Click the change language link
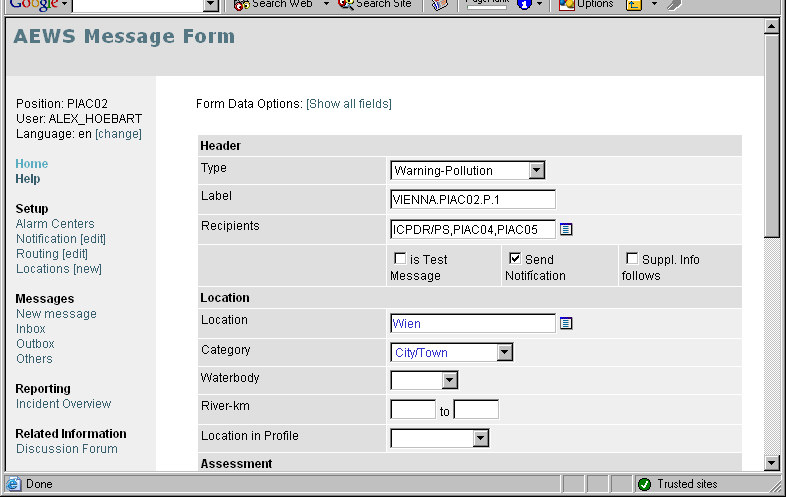Viewport: 786px width, 497px height. tap(118, 134)
